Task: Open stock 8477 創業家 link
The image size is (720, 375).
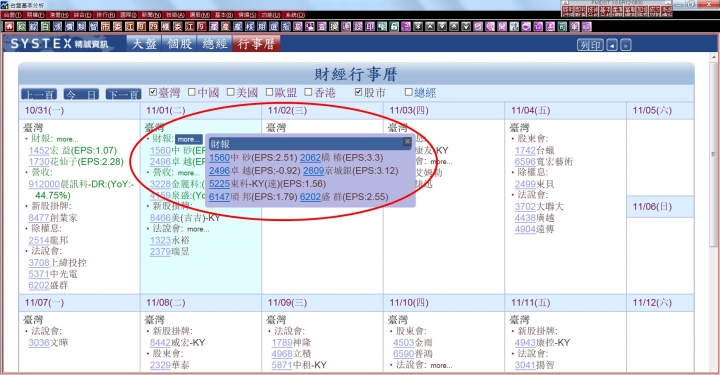Action: (39, 218)
